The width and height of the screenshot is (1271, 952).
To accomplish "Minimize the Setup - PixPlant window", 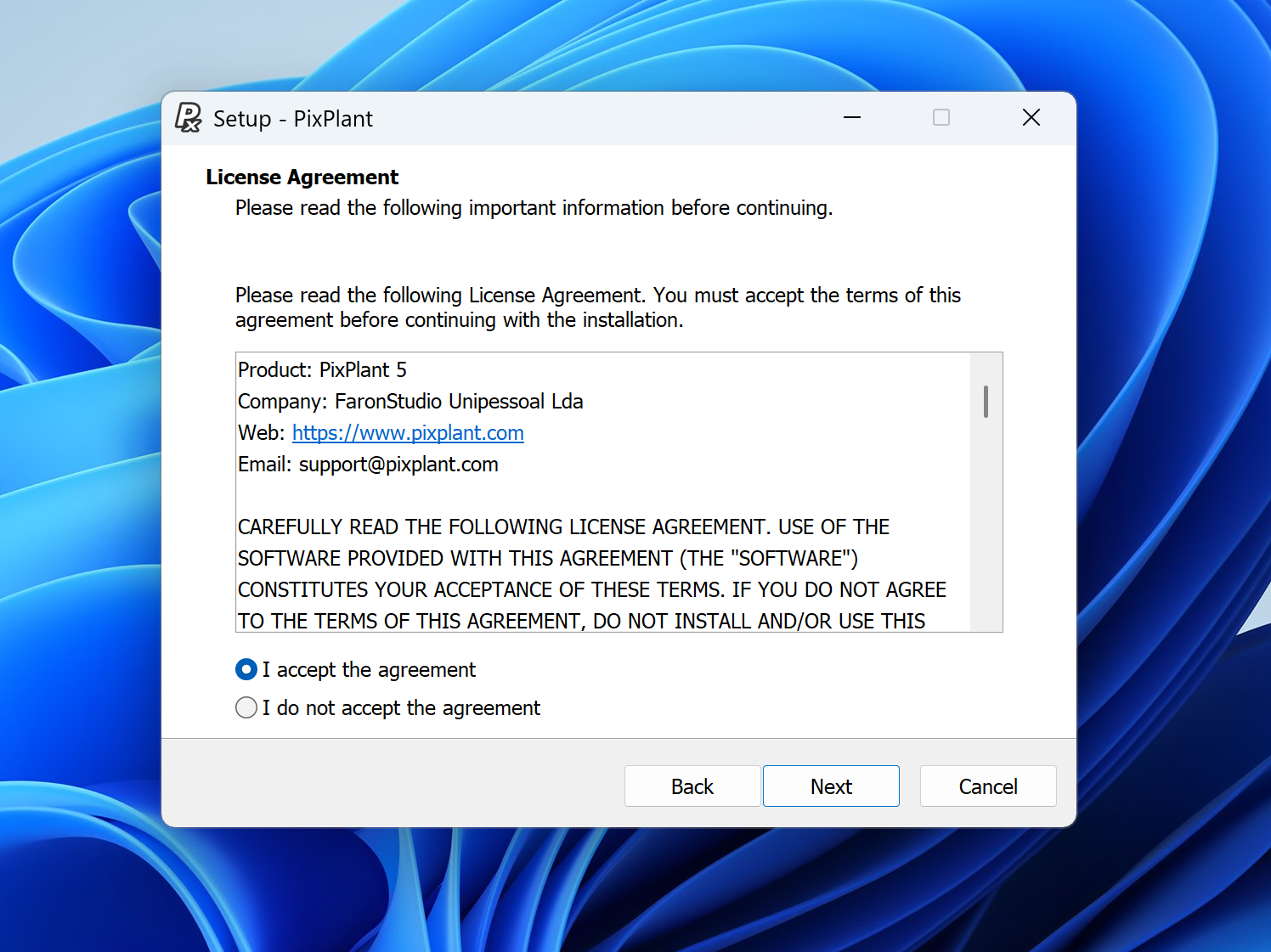I will coord(852,118).
